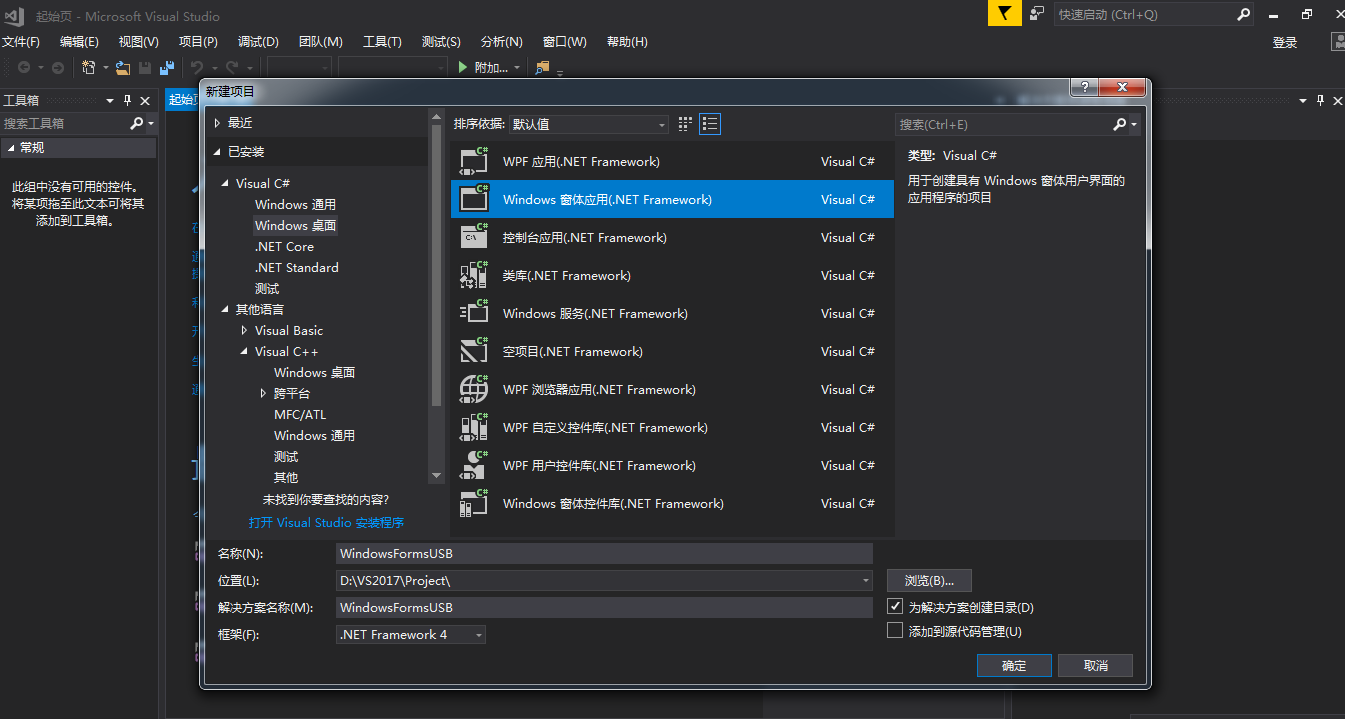This screenshot has width=1345, height=719.
Task: Click the WPF 用户控件库 template icon
Action: (x=474, y=465)
